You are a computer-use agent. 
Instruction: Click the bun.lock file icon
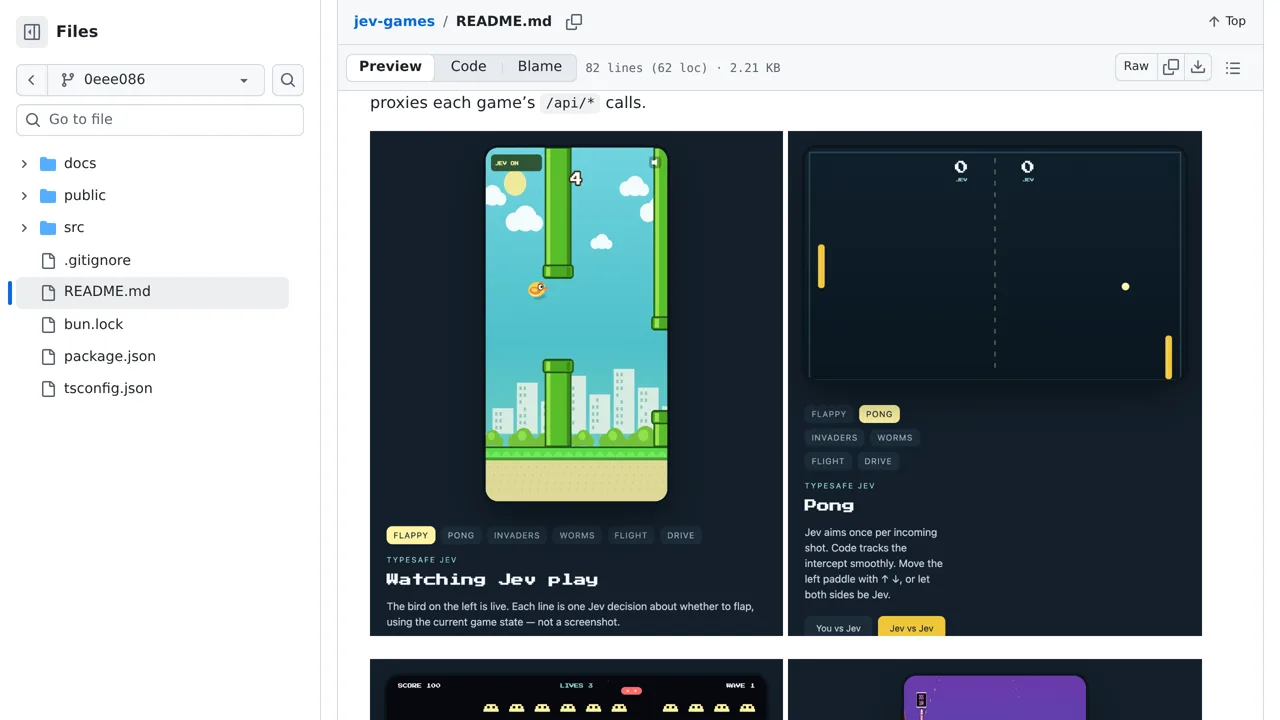(48, 324)
